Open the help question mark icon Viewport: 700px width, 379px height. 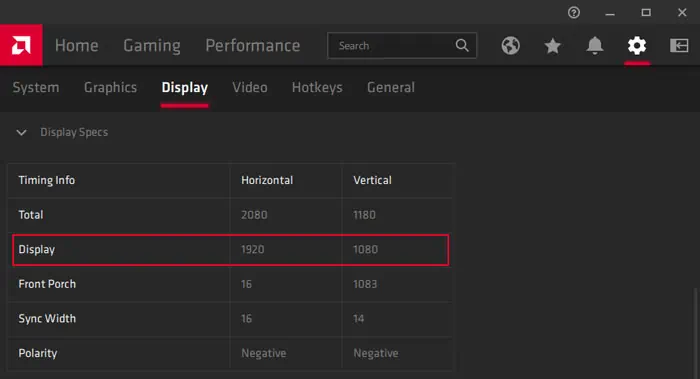coord(574,12)
